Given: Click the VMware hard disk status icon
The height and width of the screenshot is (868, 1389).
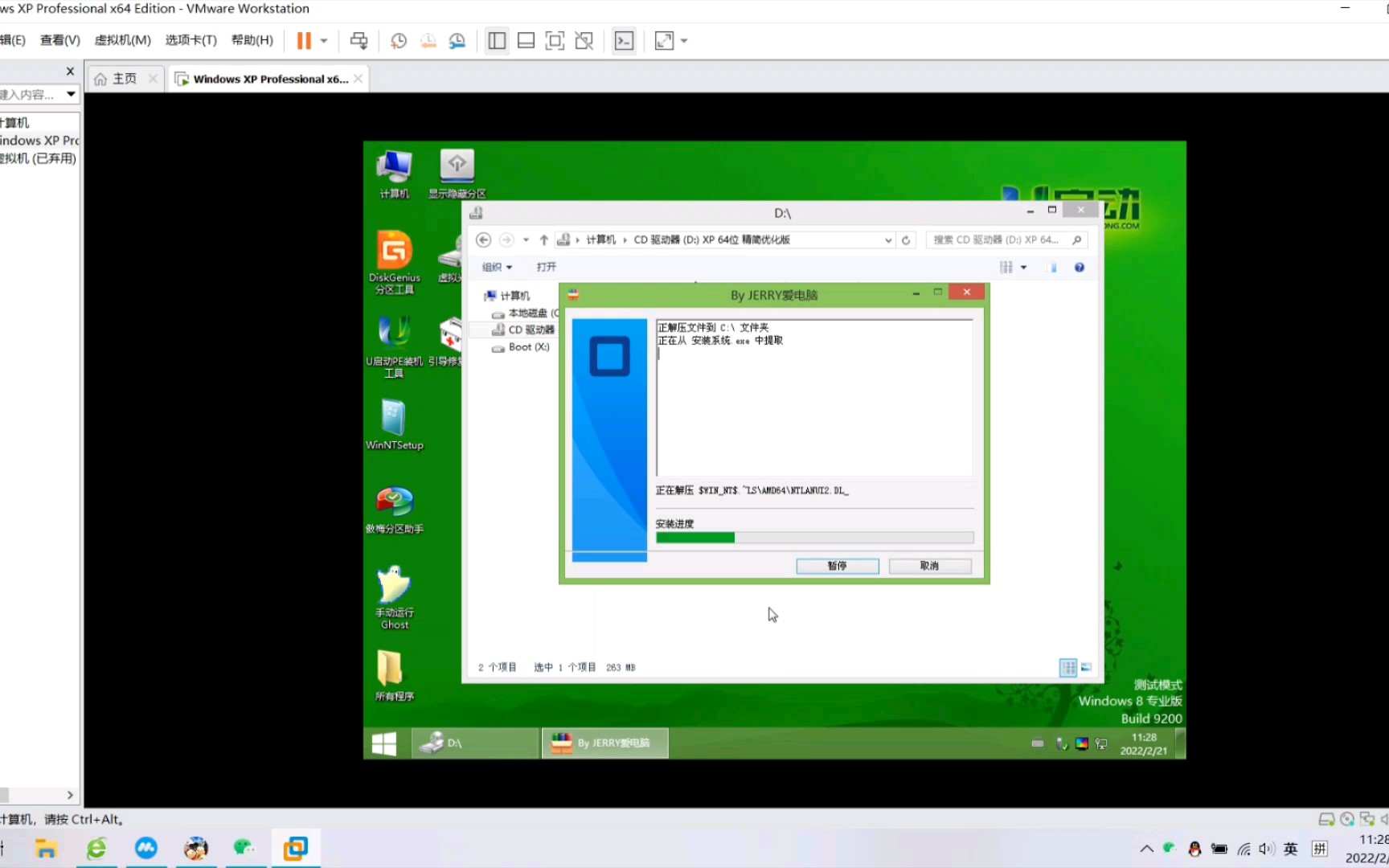Looking at the screenshot, I should click(x=1326, y=820).
